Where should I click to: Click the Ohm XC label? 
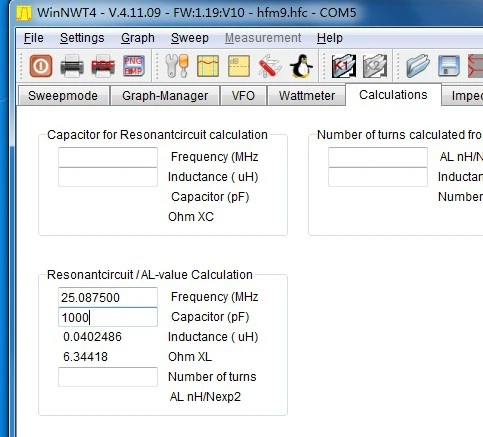pyautogui.click(x=191, y=217)
